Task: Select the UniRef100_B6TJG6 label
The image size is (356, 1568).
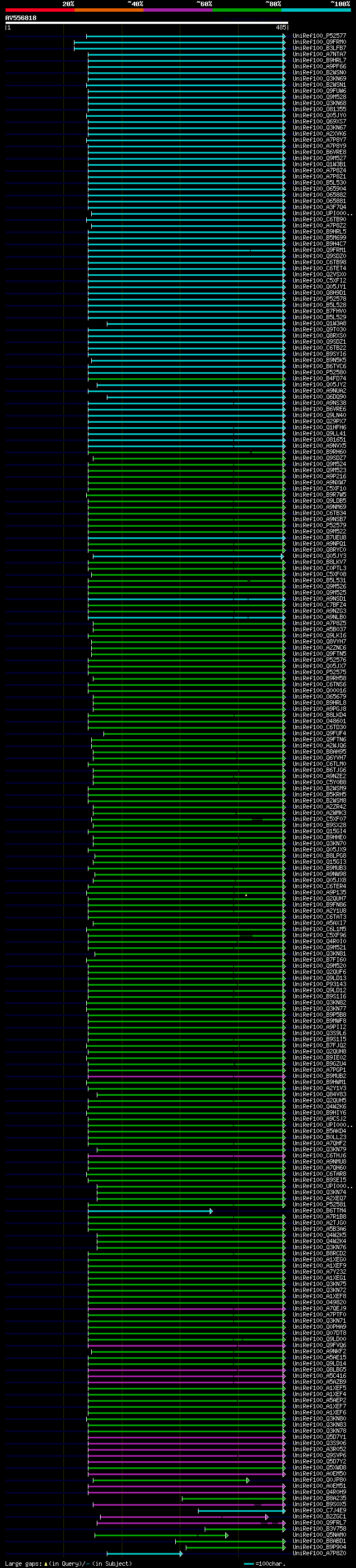Action: coord(319,770)
